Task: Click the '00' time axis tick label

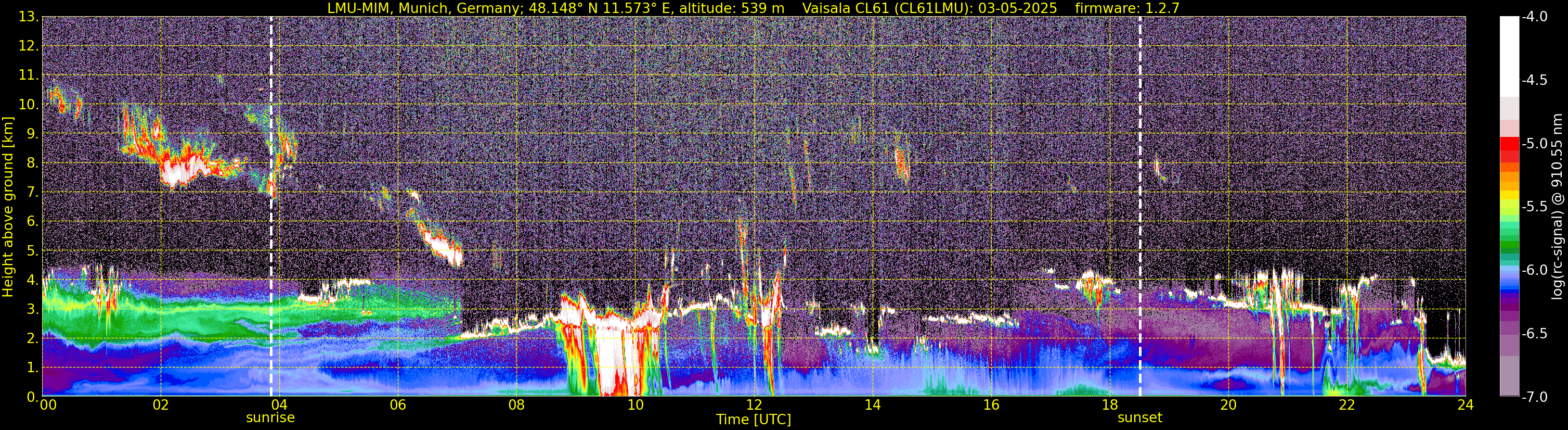Action: (x=47, y=405)
